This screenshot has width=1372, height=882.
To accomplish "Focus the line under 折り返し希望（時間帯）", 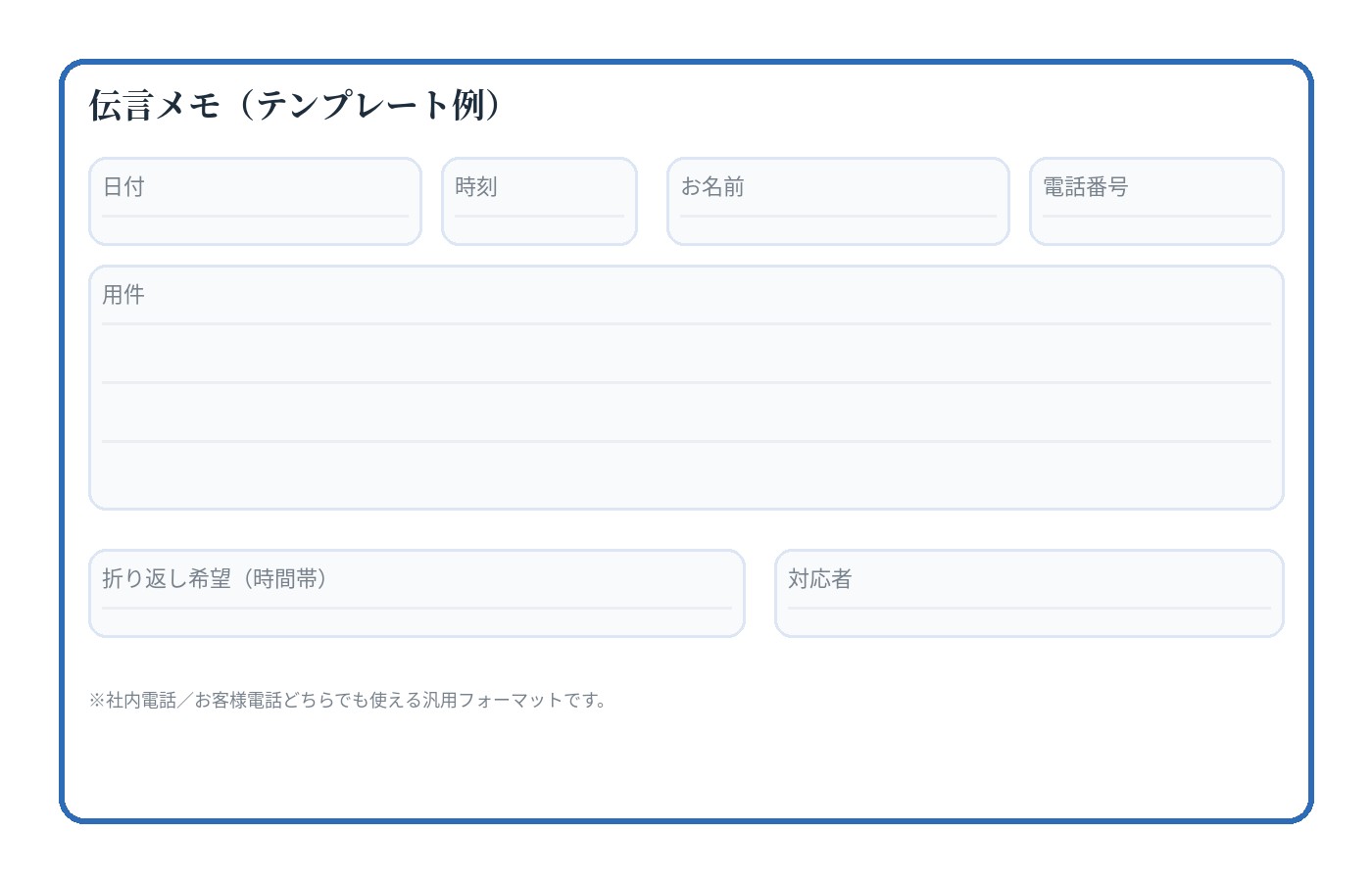I will 416,608.
